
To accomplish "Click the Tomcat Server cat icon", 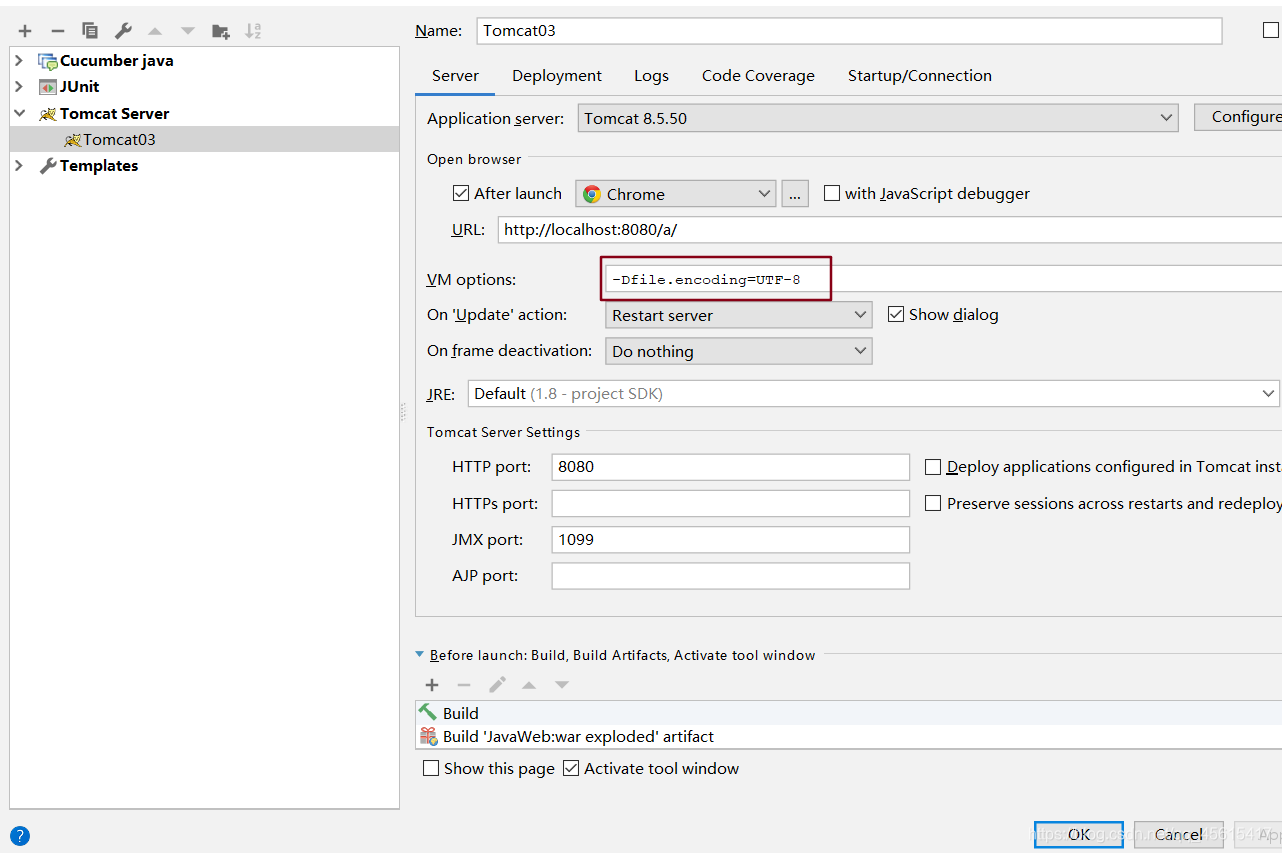I will [47, 114].
